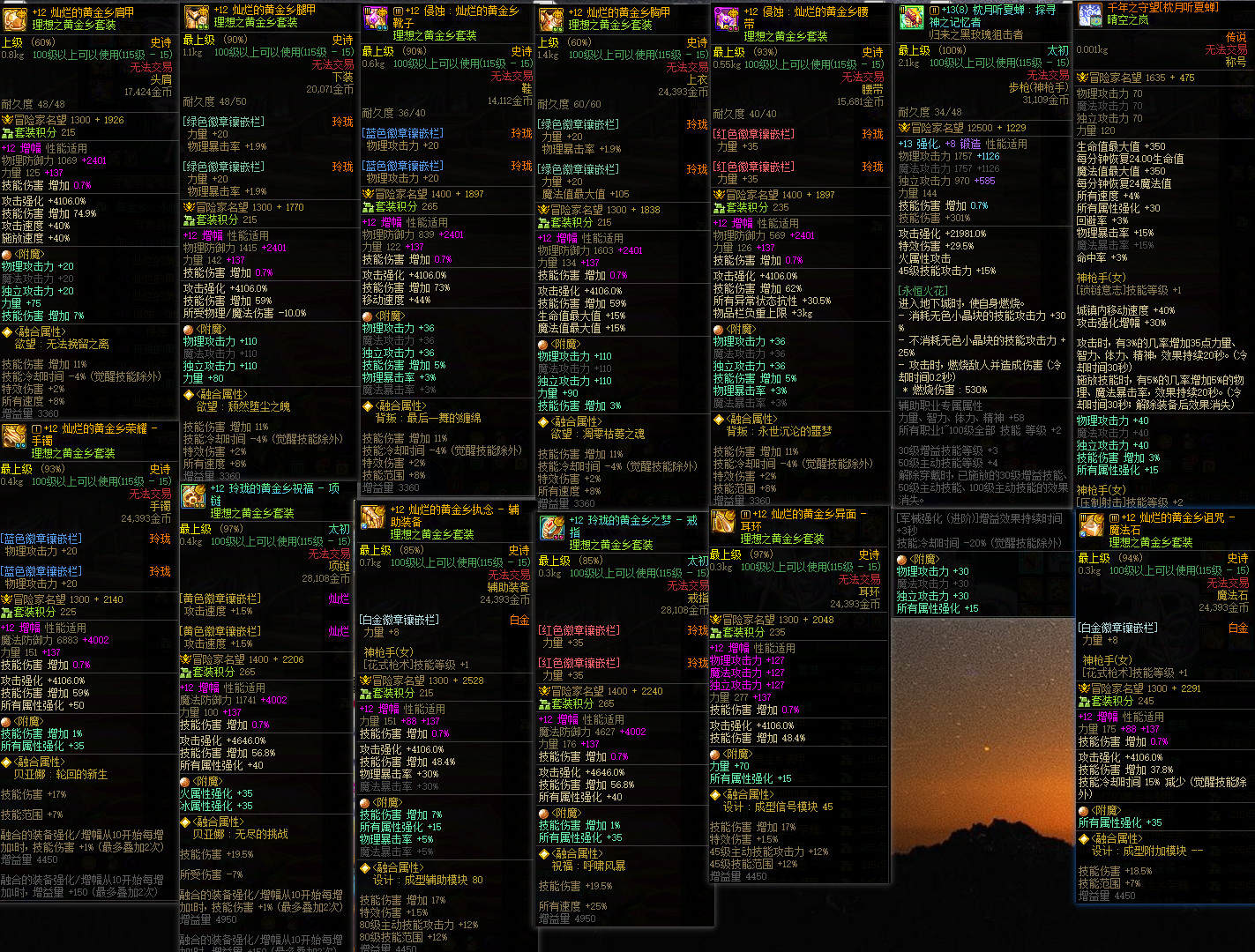
Task: Click the price 17,424金币
Action: click(148, 92)
